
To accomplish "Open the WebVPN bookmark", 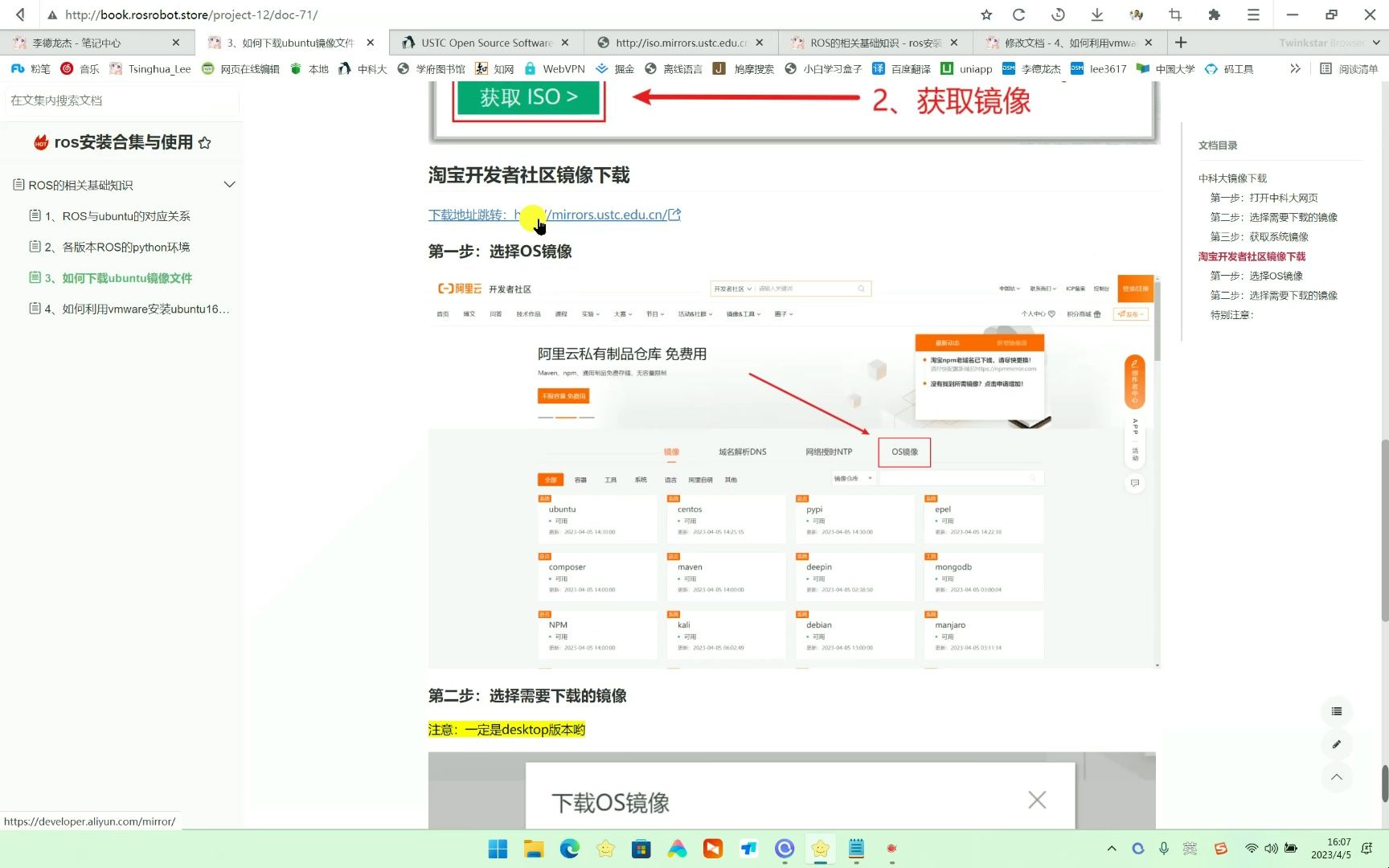I will 554,69.
